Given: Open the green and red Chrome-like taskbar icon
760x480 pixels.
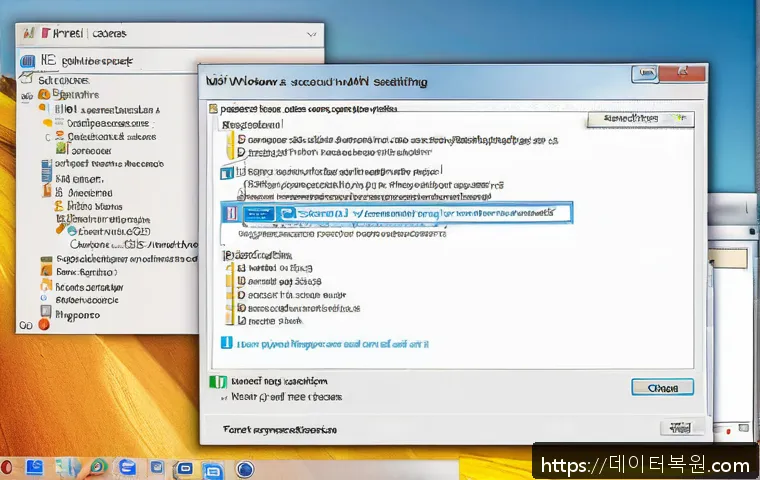Looking at the screenshot, I should 97,467.
